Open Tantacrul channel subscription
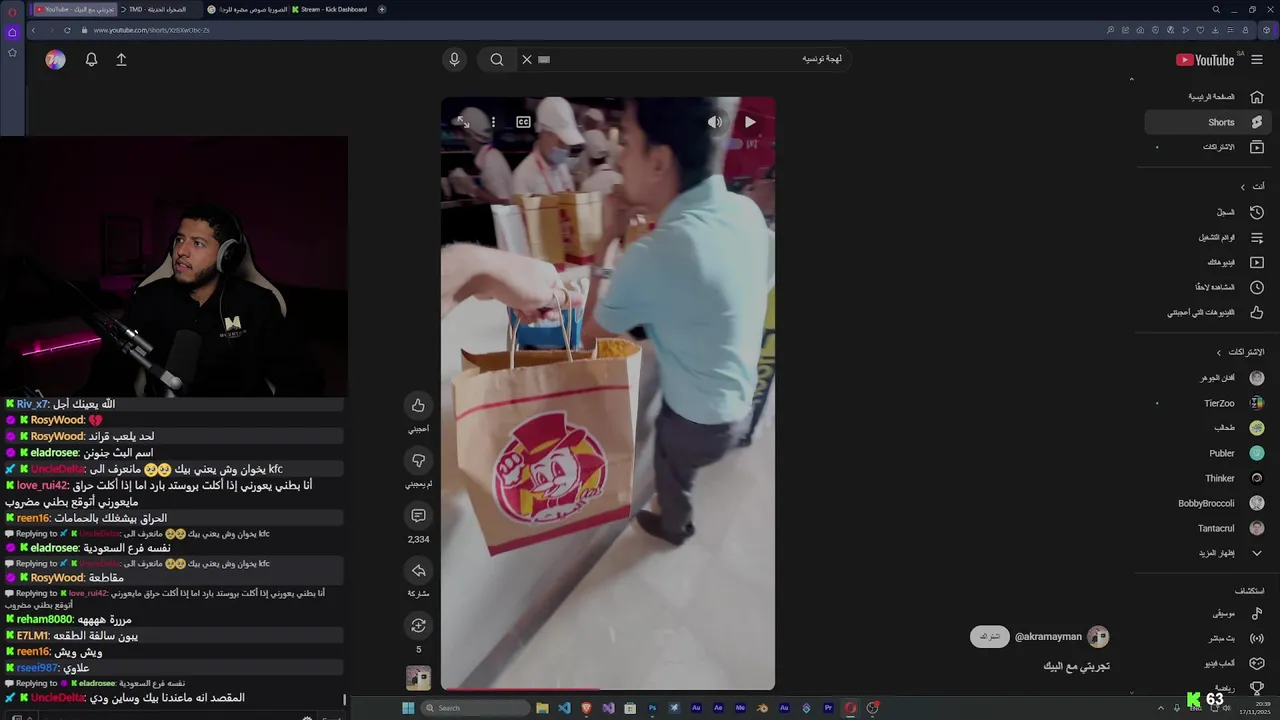The width and height of the screenshot is (1280, 720). point(1207,528)
